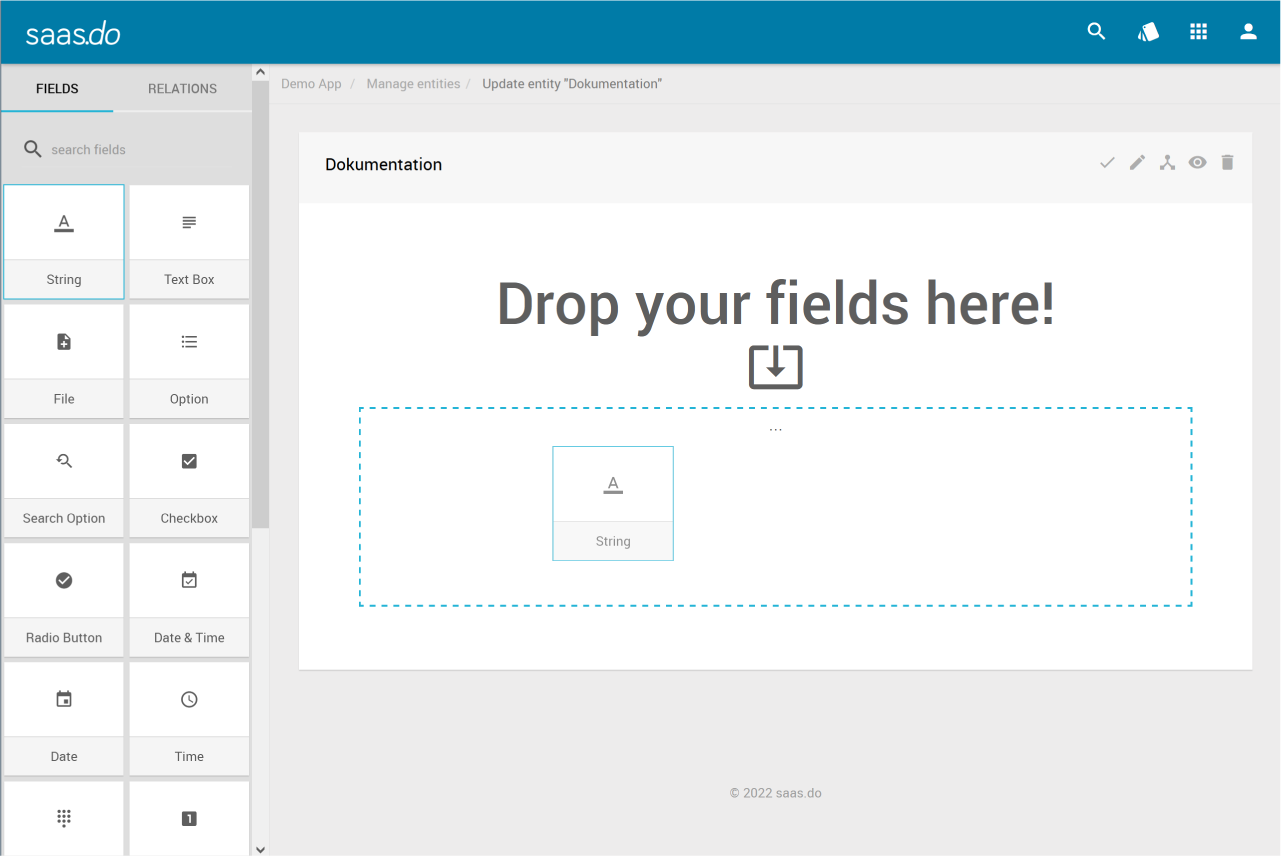Select the Checkbox field tile
Screen dimensions: 1281x856
point(189,478)
